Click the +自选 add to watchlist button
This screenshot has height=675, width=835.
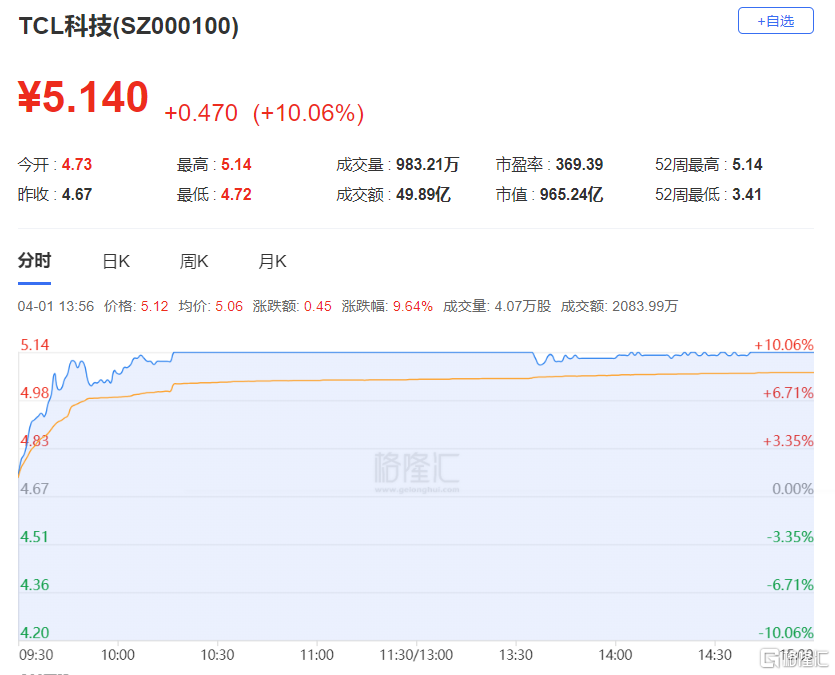click(x=775, y=21)
